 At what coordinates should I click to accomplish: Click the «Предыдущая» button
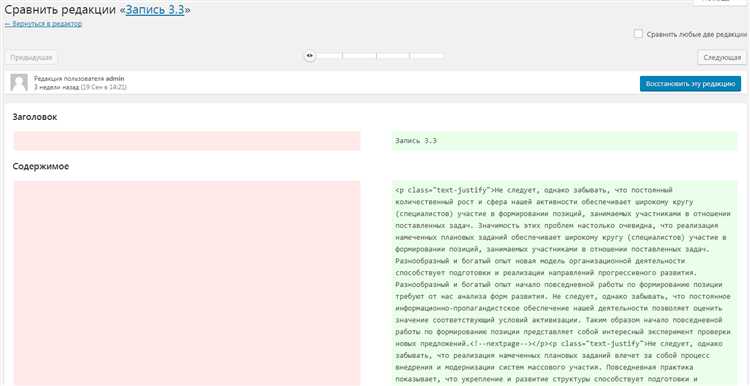[31, 58]
